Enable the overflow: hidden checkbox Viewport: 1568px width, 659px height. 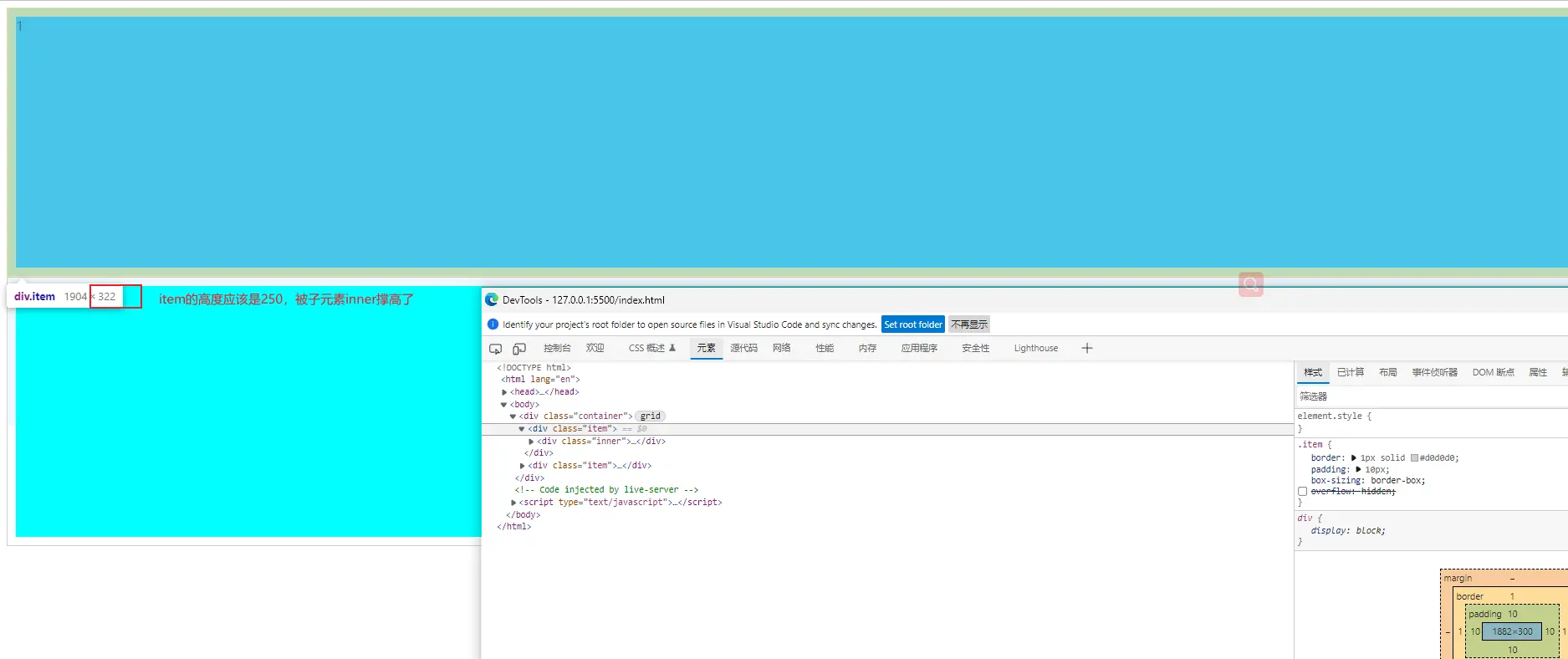coord(1302,492)
